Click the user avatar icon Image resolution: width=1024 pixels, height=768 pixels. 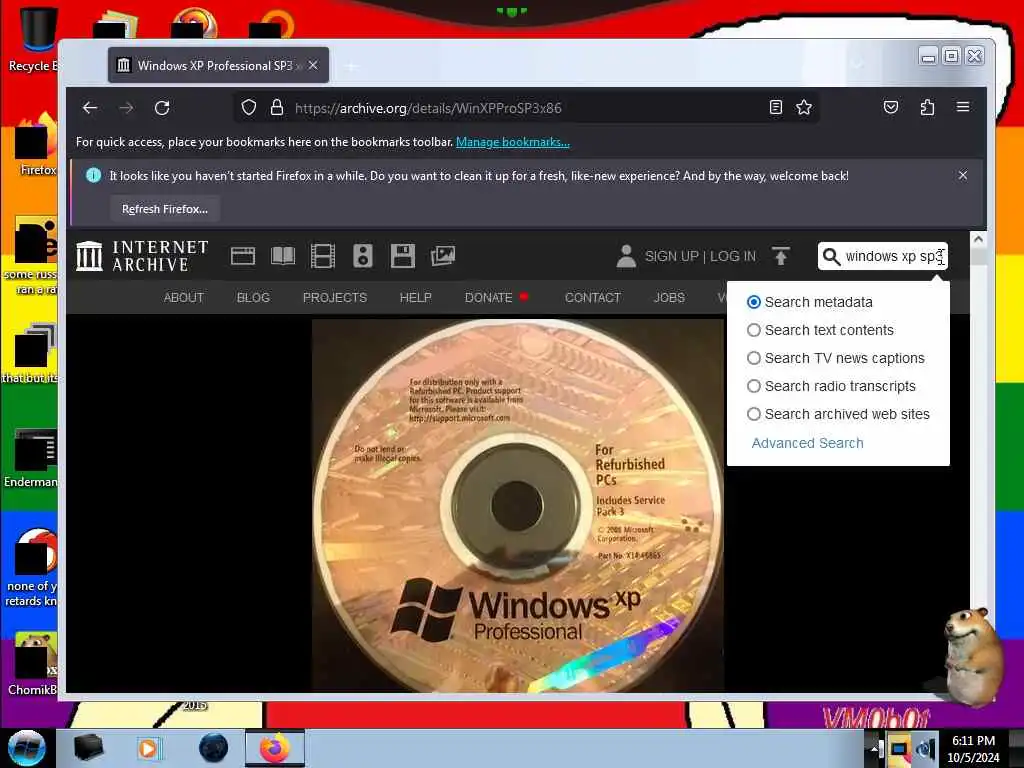(x=626, y=256)
